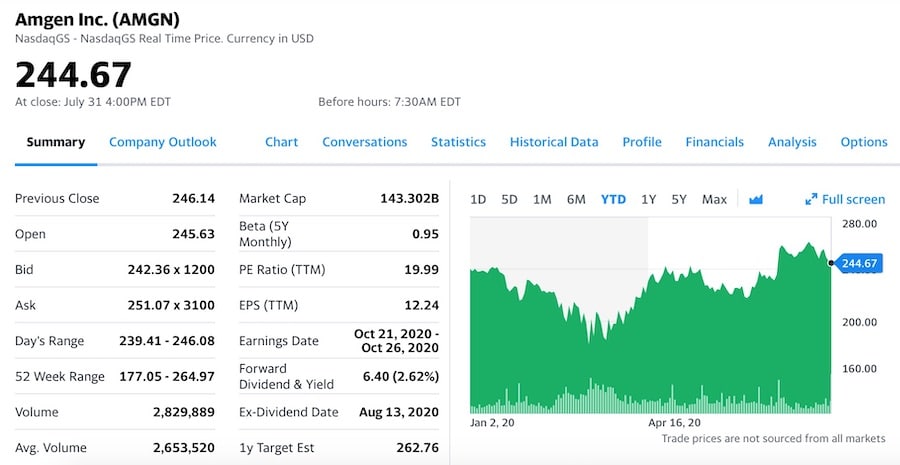Open the Profile tab
Image resolution: width=900 pixels, height=465 pixels.
642,142
